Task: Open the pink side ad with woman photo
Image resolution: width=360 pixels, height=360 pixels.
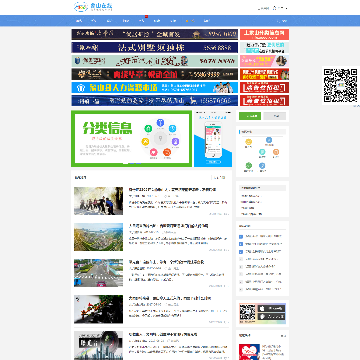Action: pos(264,61)
